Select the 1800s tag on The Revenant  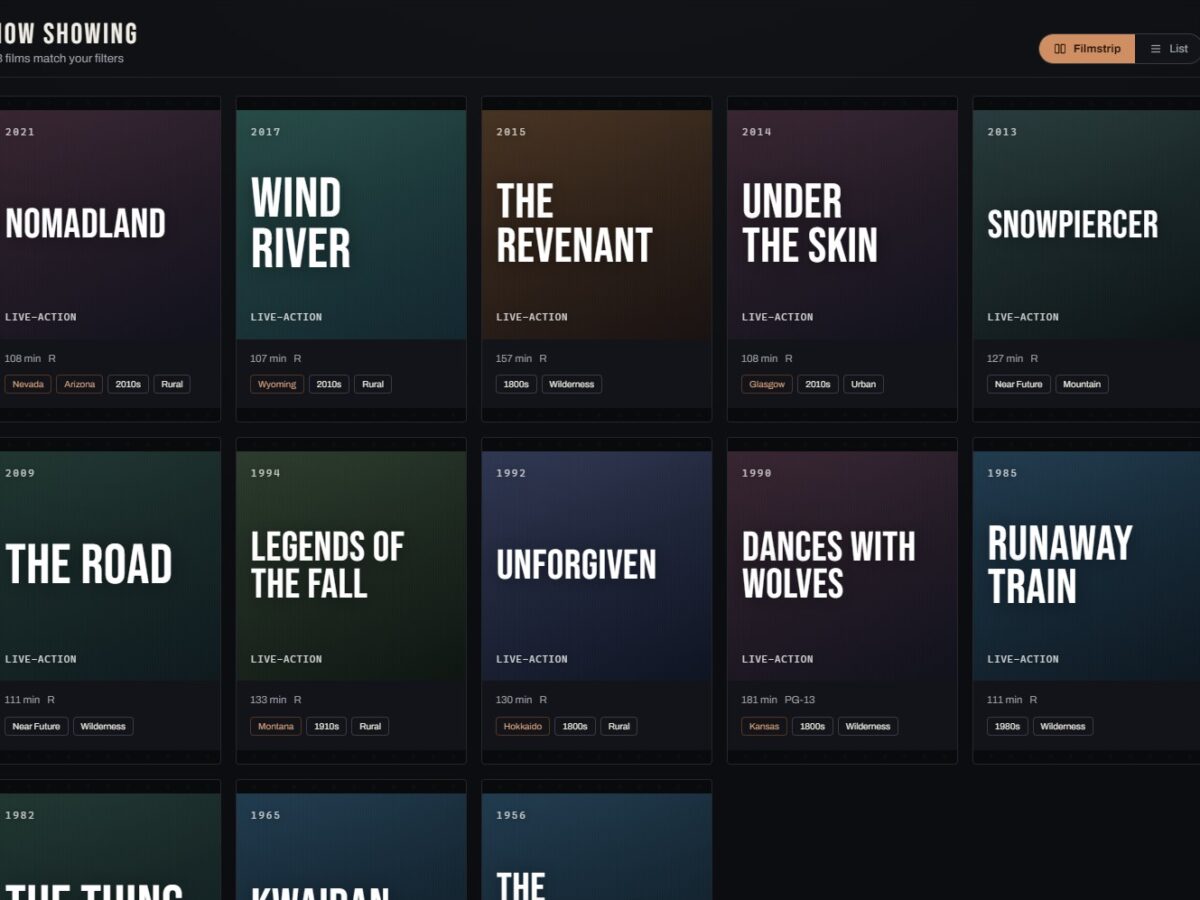click(517, 384)
